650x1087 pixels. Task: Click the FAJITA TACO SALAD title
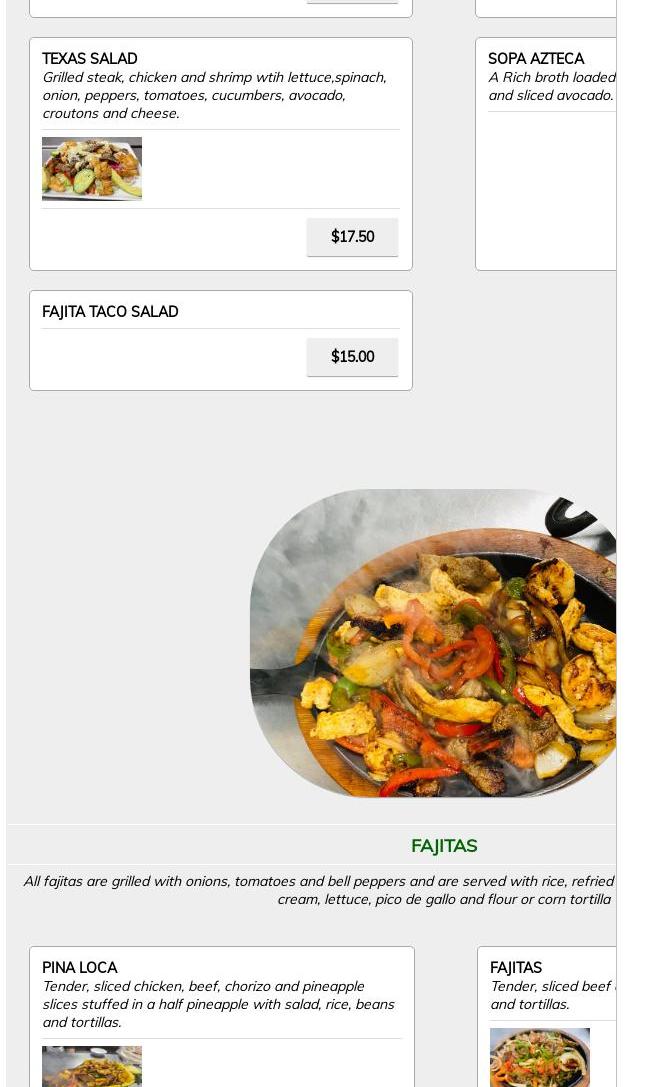pyautogui.click(x=110, y=312)
